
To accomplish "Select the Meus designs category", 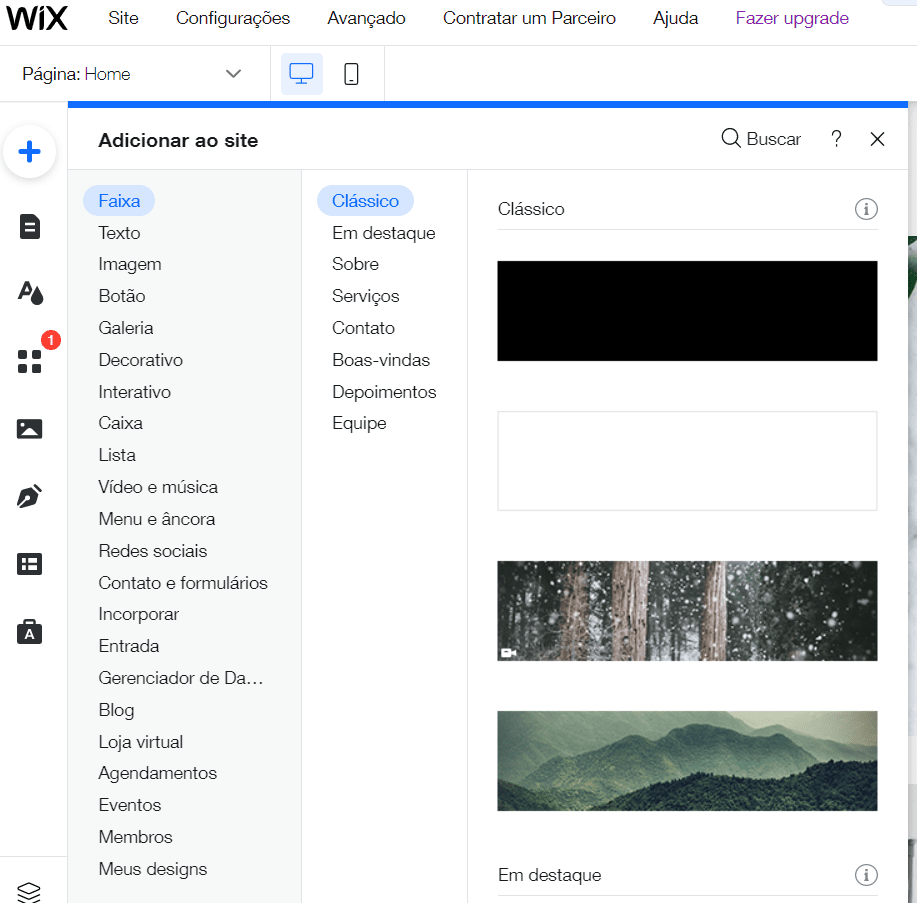I will tap(153, 869).
